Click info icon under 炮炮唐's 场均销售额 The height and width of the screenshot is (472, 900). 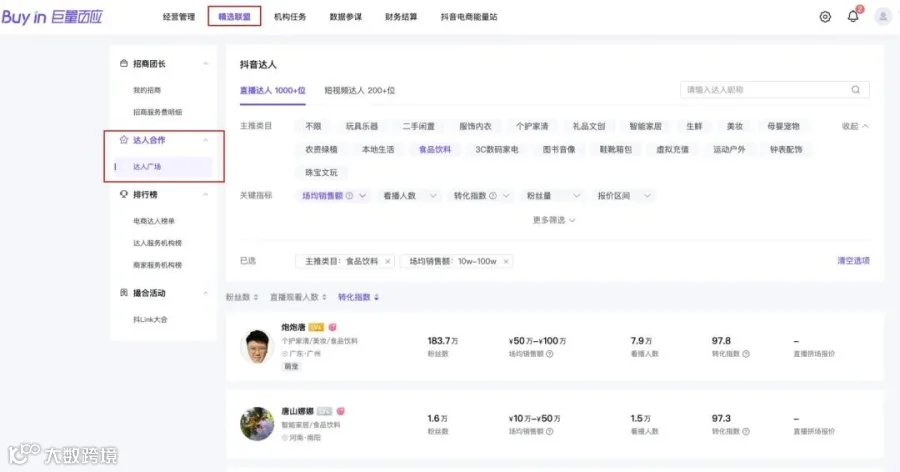(549, 354)
